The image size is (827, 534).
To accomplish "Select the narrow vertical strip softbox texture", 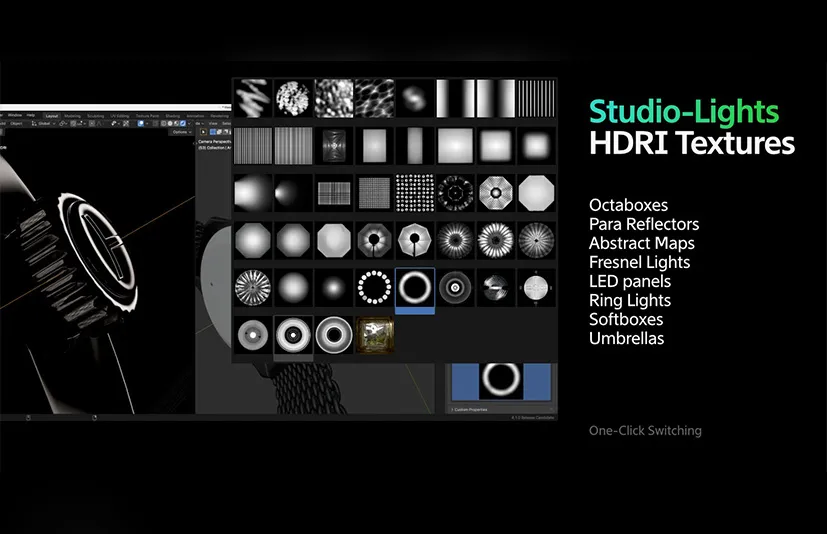I will (x=415, y=146).
